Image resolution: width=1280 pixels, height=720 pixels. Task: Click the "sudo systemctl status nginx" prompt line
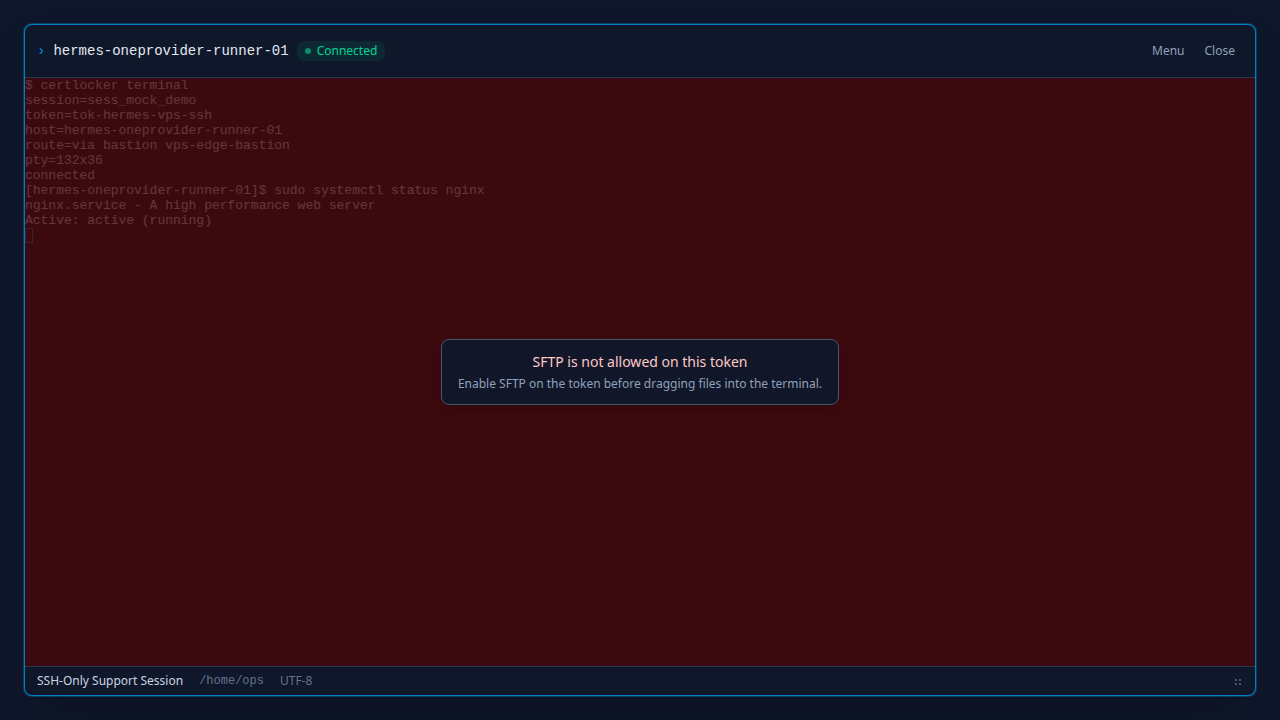[x=255, y=191]
